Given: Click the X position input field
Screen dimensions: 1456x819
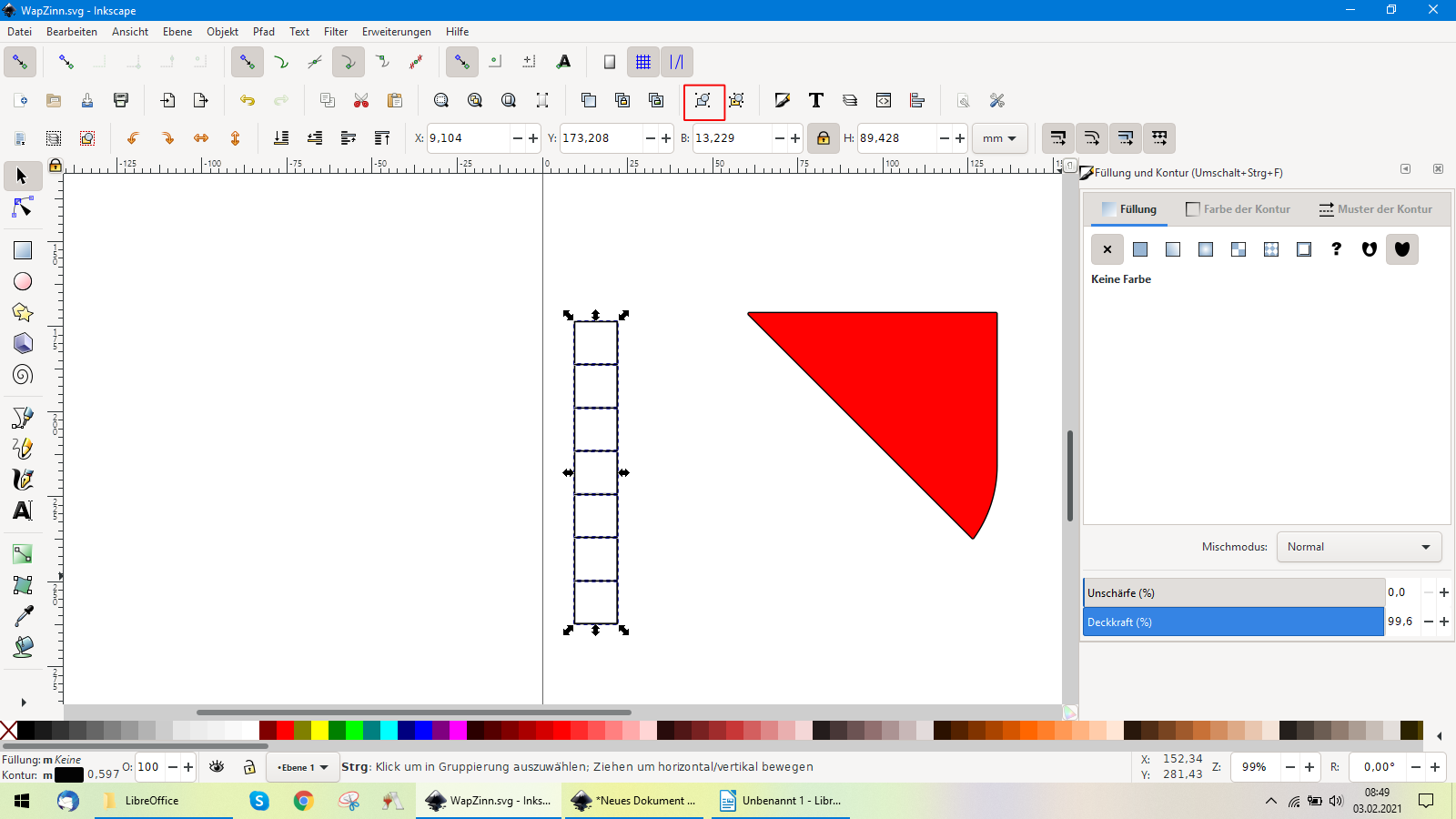Looking at the screenshot, I should point(467,138).
